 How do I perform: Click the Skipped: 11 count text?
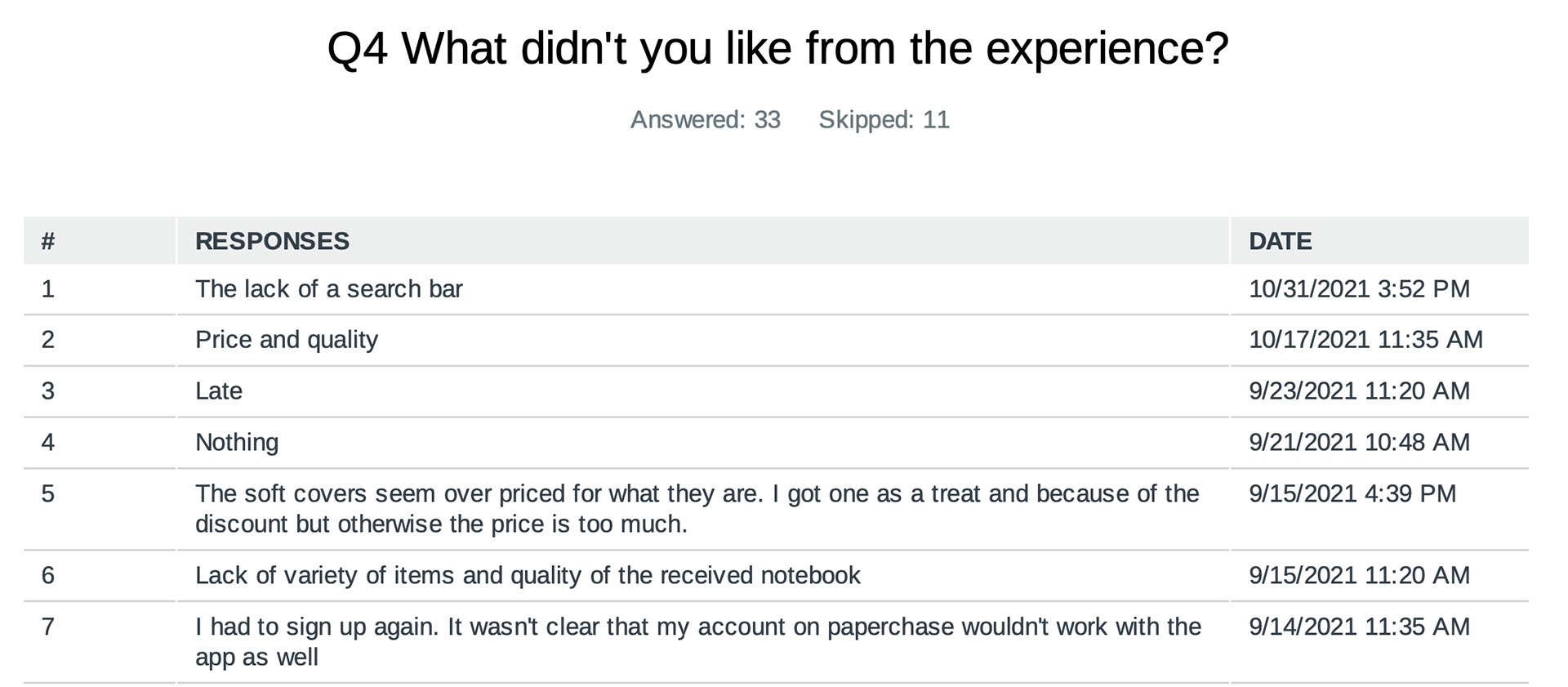point(884,120)
